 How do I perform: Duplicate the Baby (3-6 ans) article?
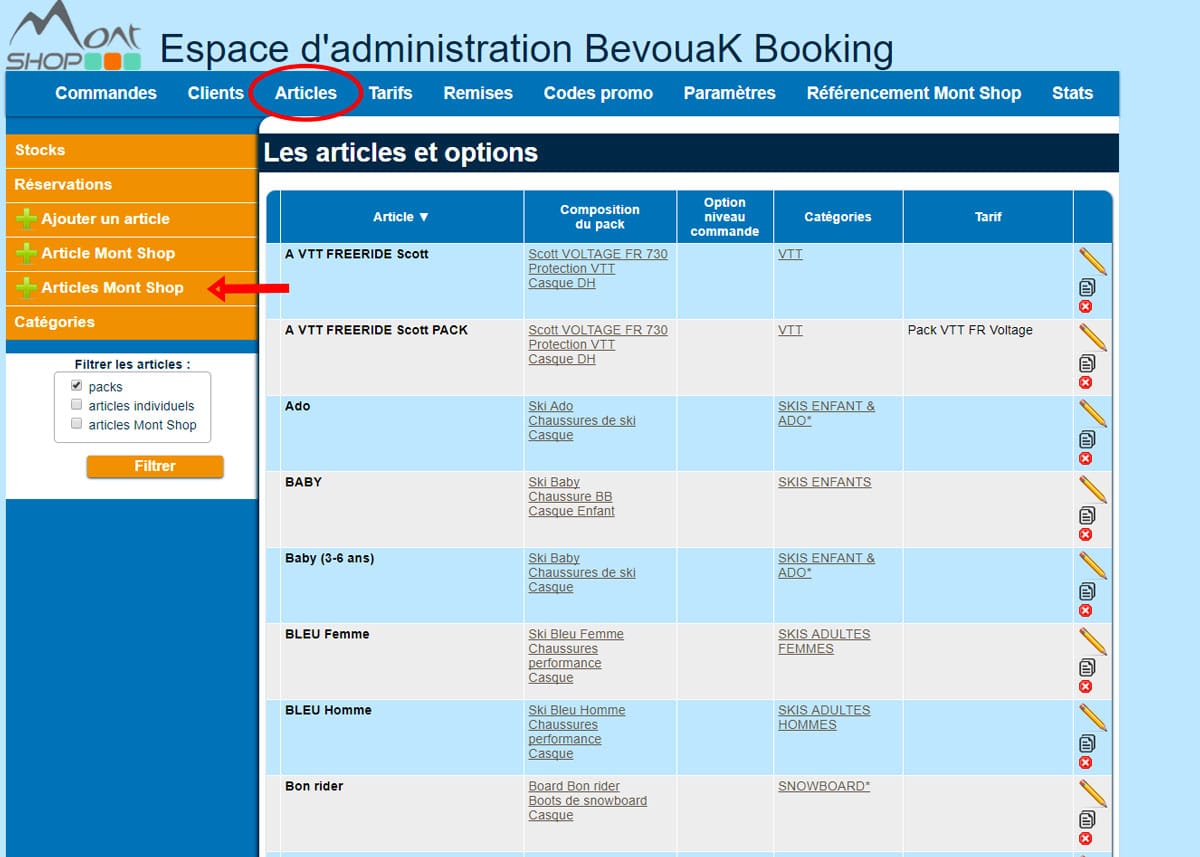[1087, 591]
